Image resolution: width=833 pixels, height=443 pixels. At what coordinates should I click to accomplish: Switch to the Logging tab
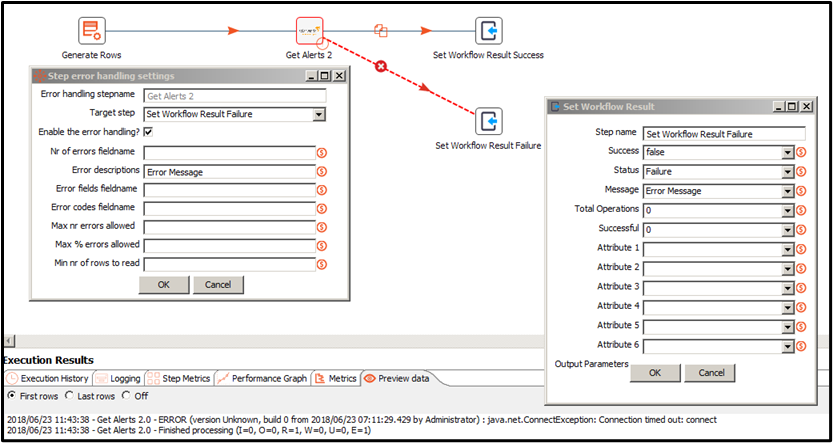119,379
